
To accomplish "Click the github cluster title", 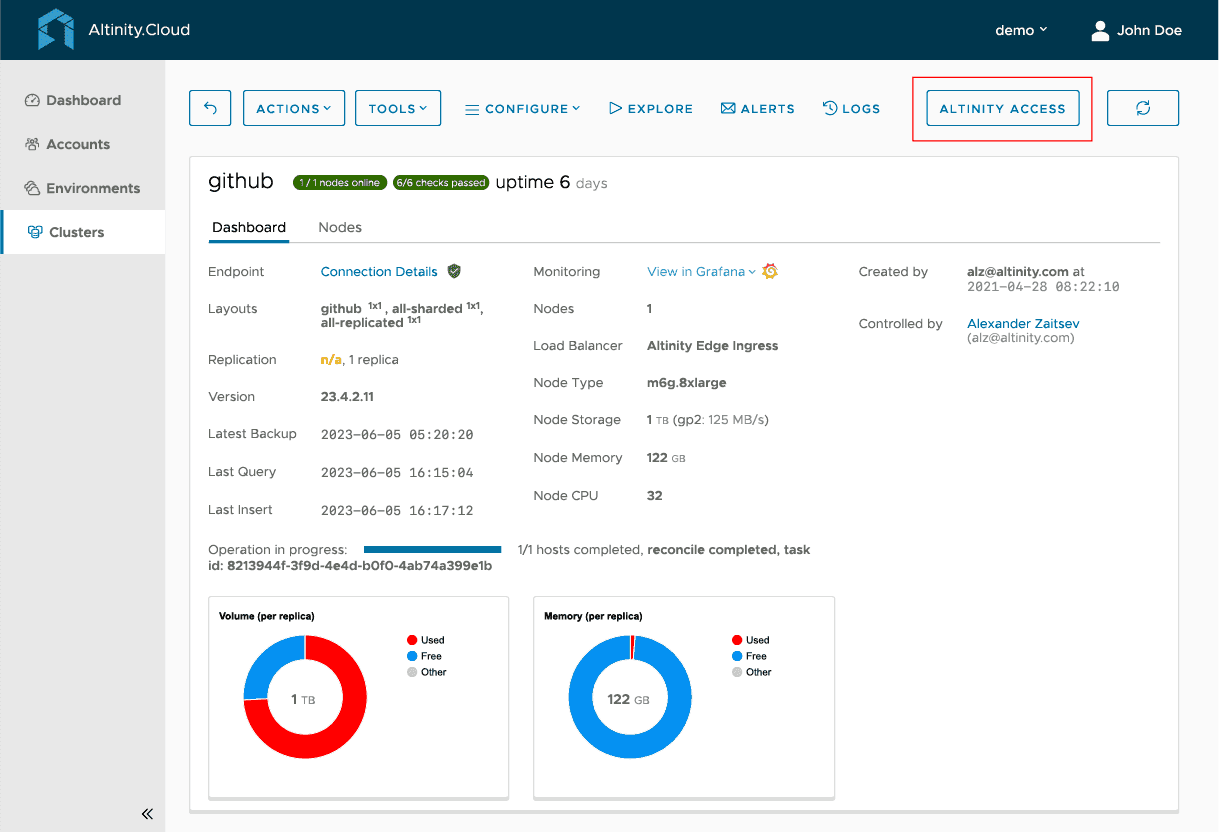I will [241, 182].
